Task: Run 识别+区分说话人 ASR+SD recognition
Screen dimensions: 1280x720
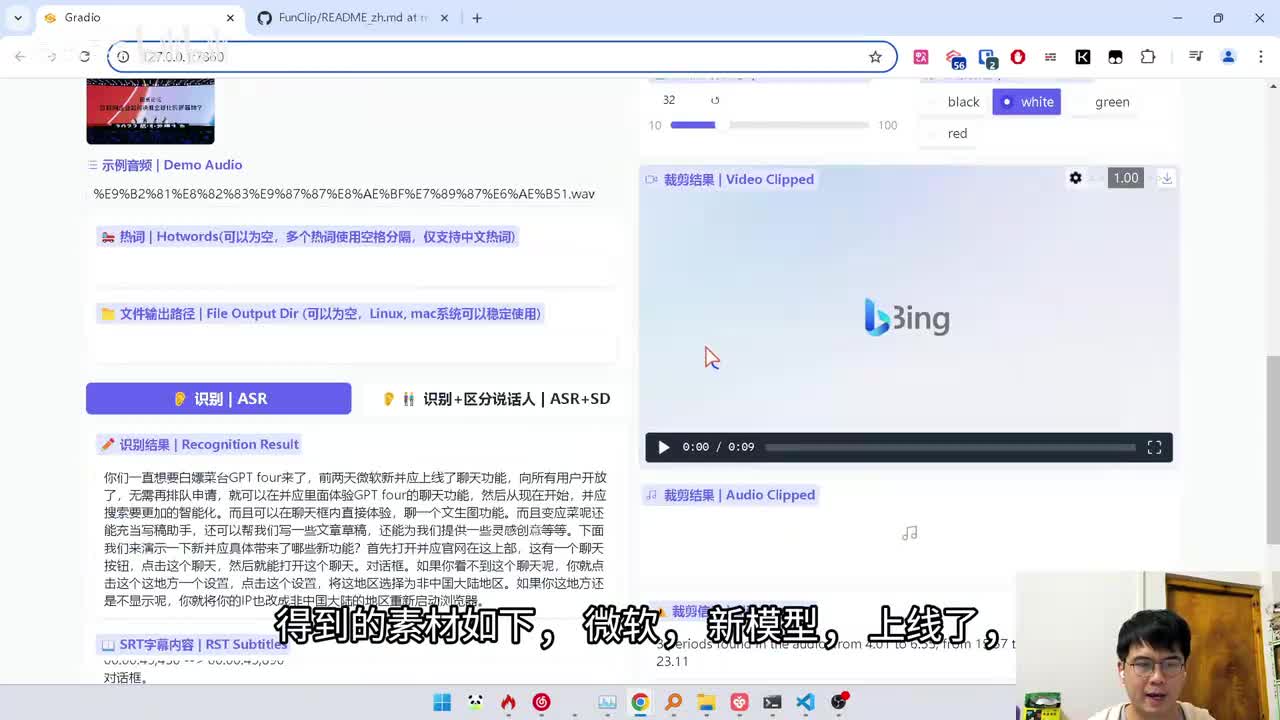Action: coord(496,398)
